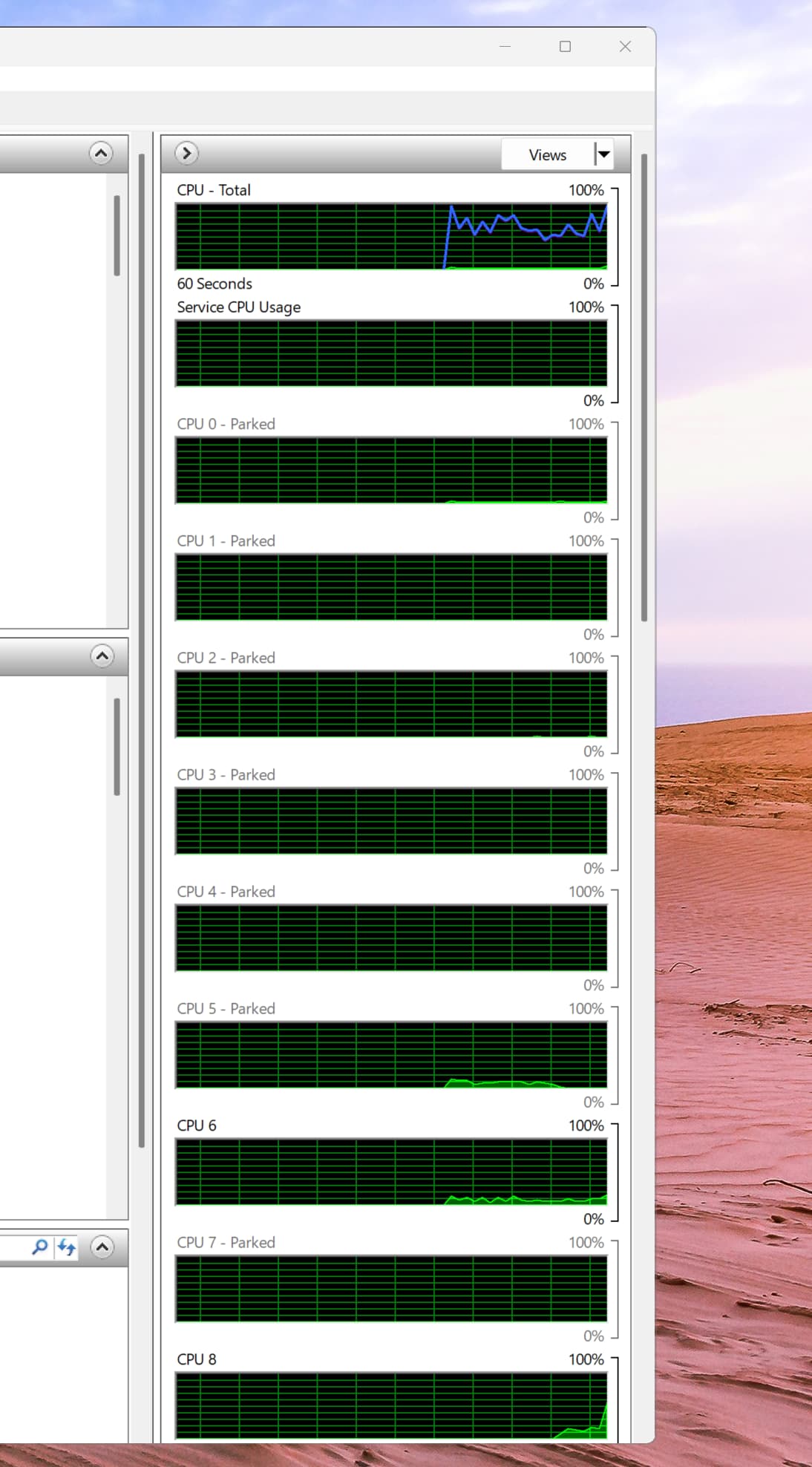Click the CPU 8 activity graph
The width and height of the screenshot is (812, 1467).
point(391,1405)
